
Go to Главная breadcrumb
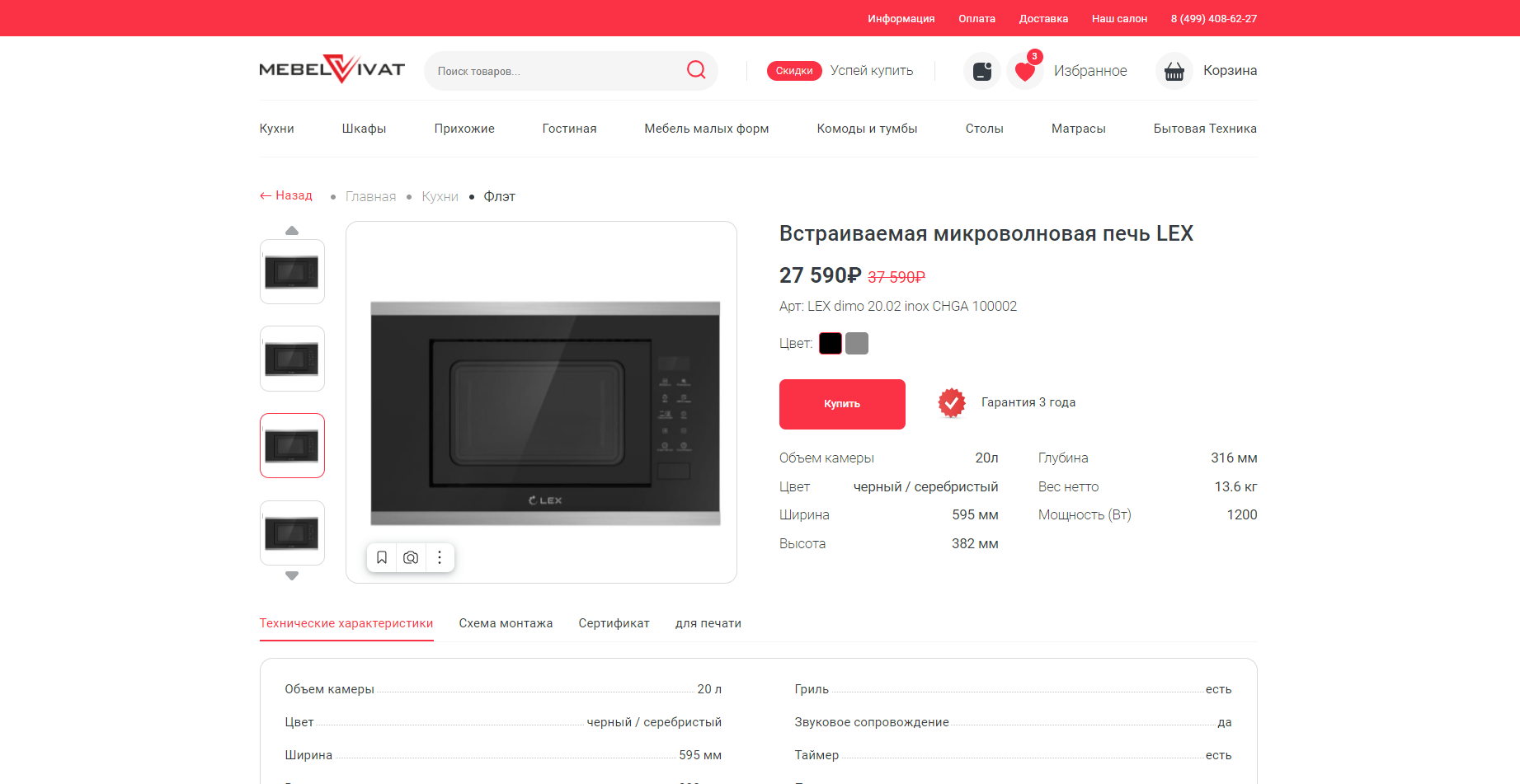click(x=370, y=196)
